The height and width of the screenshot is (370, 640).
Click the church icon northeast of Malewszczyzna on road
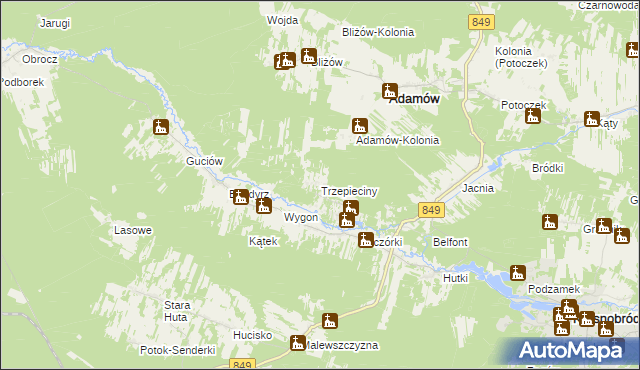point(330,321)
